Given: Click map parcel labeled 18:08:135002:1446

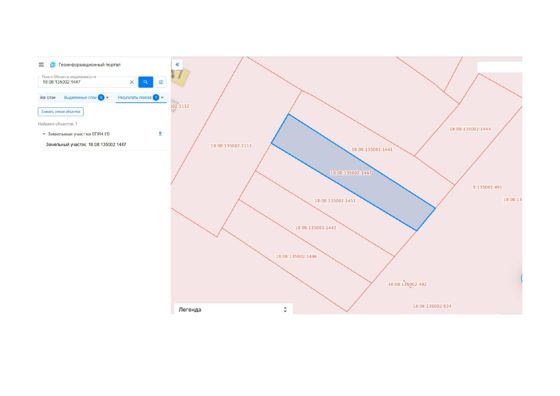Looking at the screenshot, I should 296,256.
